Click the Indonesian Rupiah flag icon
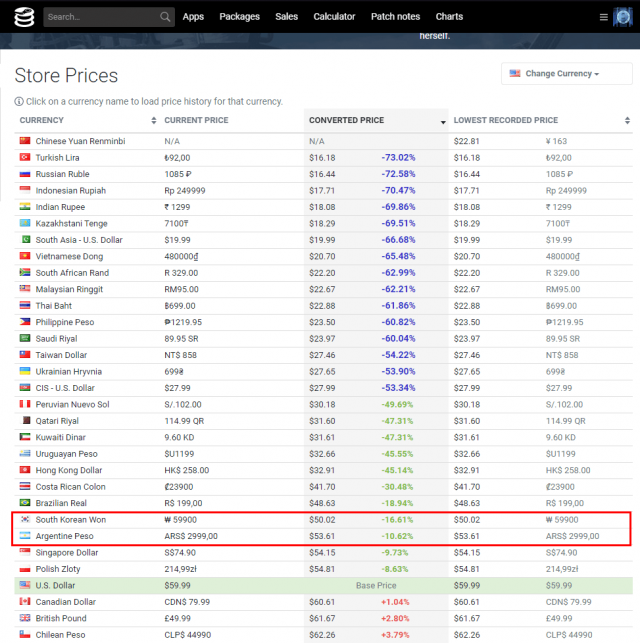The height and width of the screenshot is (643, 640). [25, 190]
